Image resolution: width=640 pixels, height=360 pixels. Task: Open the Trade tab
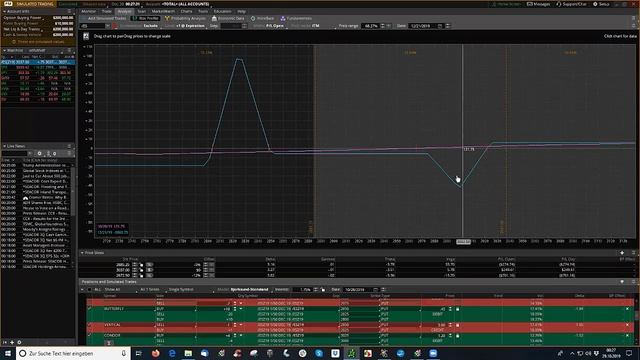tap(107, 11)
